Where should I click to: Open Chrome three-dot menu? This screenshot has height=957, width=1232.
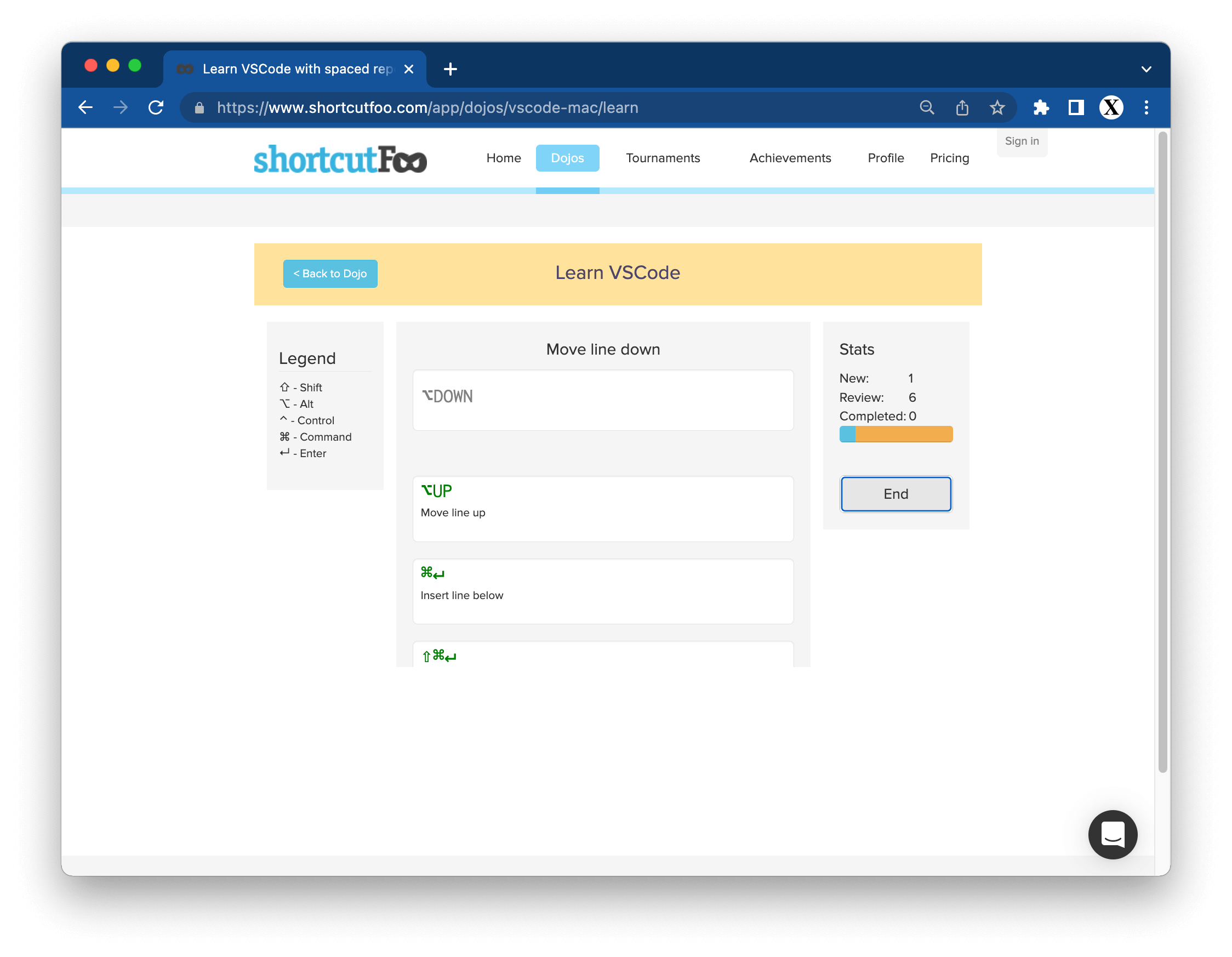click(x=1147, y=107)
